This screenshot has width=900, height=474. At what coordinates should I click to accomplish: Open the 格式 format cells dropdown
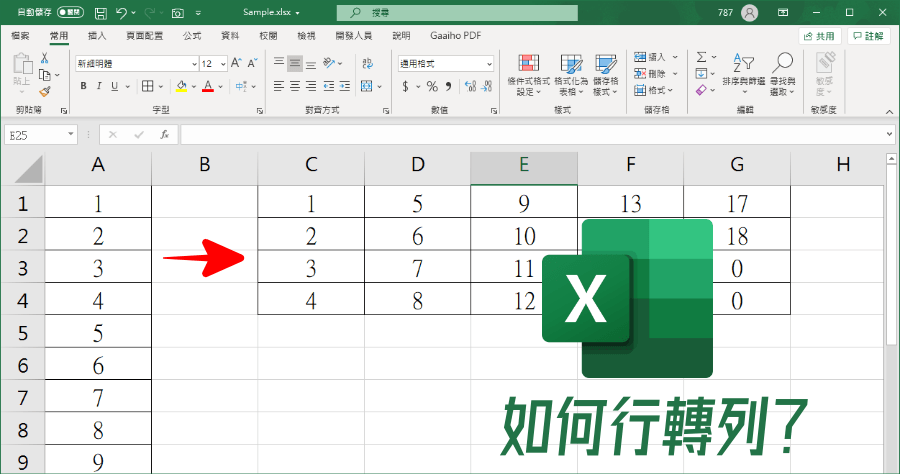(654, 90)
